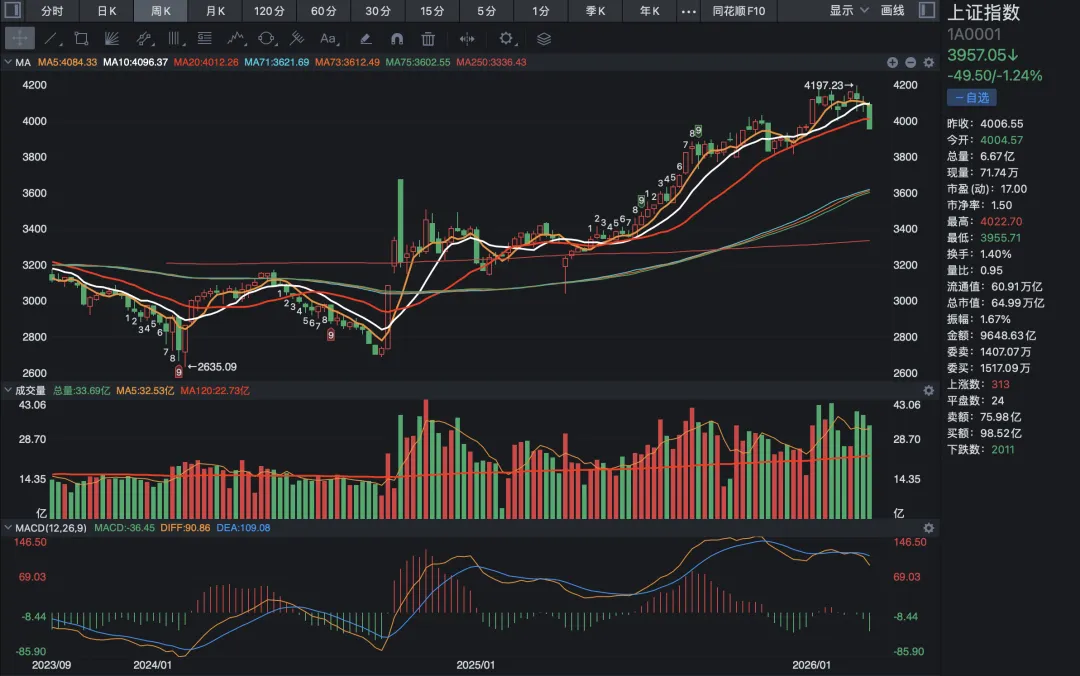Image resolution: width=1080 pixels, height=676 pixels.
Task: Click MA20:4012.26 indicator label
Action: coord(206,62)
